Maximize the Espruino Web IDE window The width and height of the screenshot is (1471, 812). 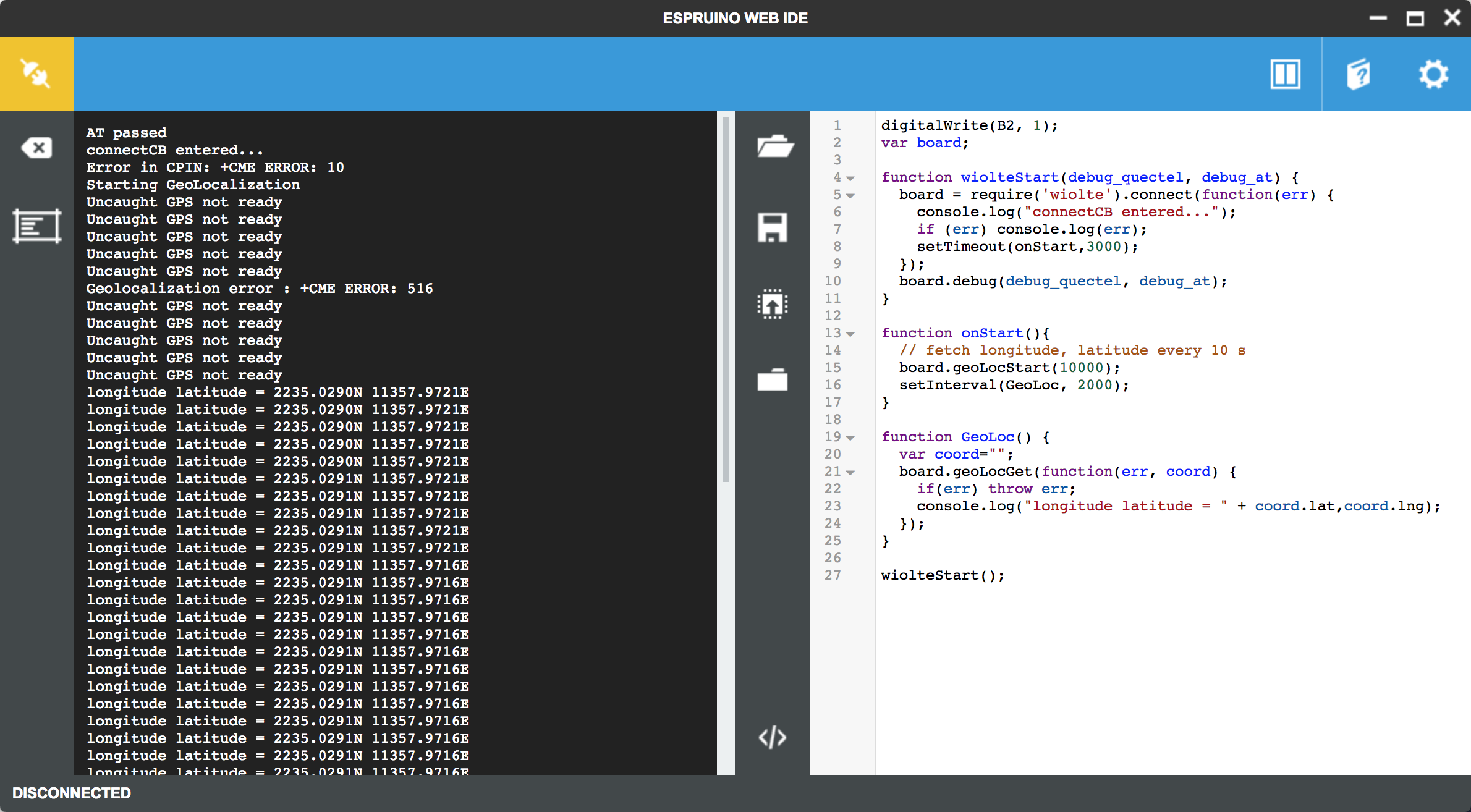click(x=1415, y=18)
